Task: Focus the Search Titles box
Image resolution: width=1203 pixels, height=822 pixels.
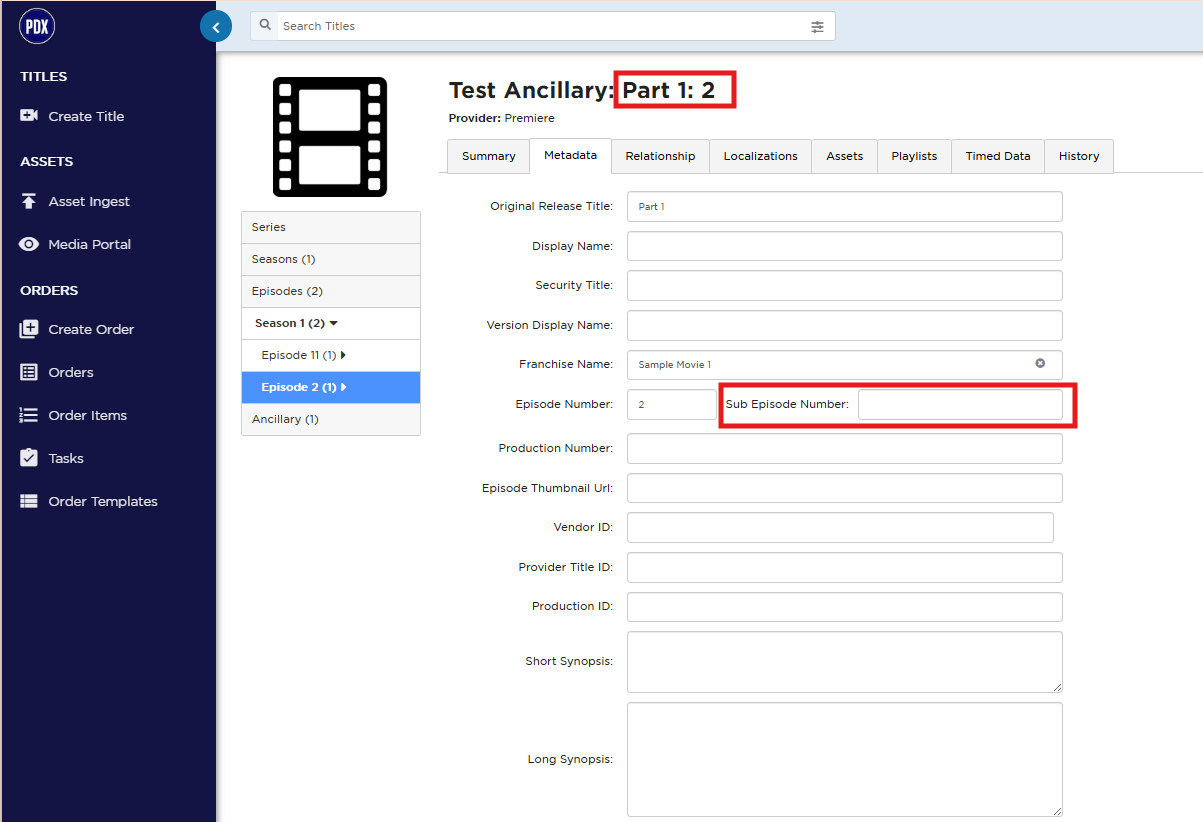Action: click(x=543, y=26)
